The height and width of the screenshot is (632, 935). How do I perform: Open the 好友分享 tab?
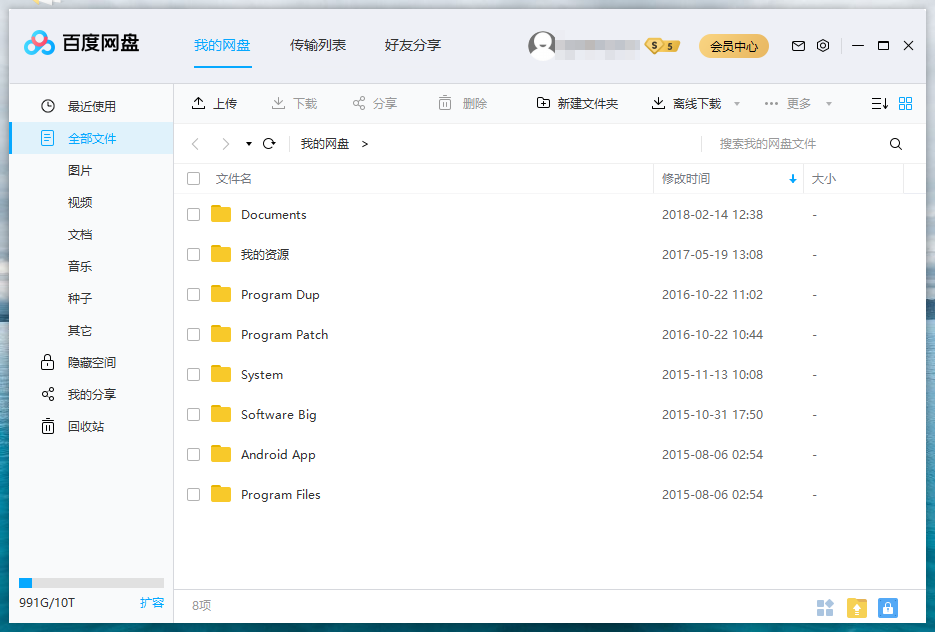(x=413, y=45)
